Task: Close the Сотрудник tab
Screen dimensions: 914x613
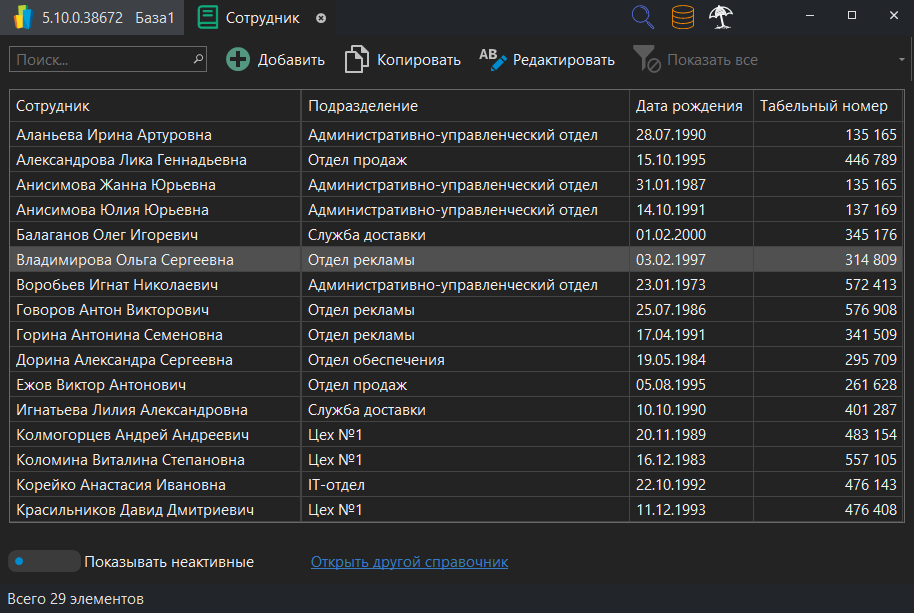Action: click(x=320, y=18)
